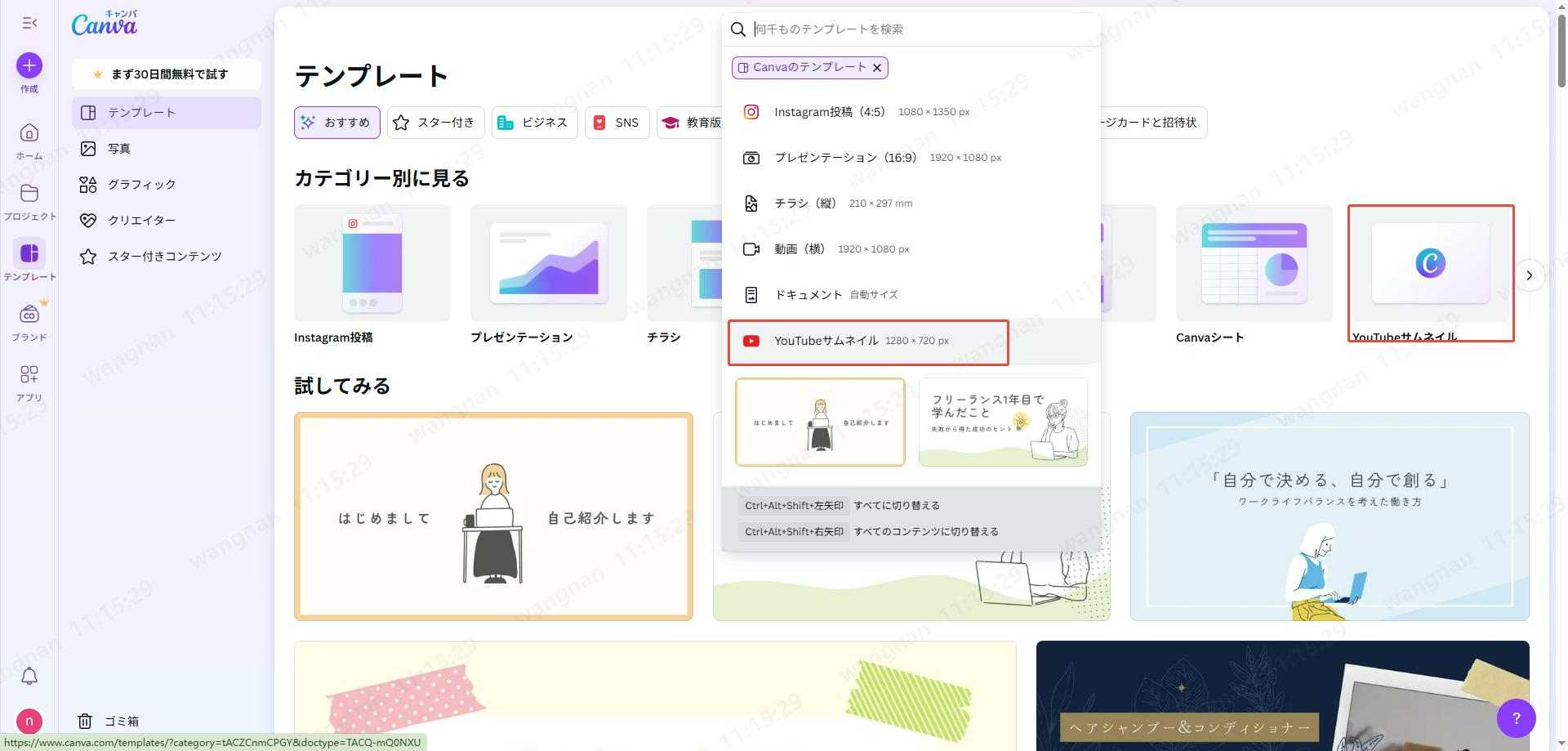Open notifications via the bell icon
1568x751 pixels.
29,677
